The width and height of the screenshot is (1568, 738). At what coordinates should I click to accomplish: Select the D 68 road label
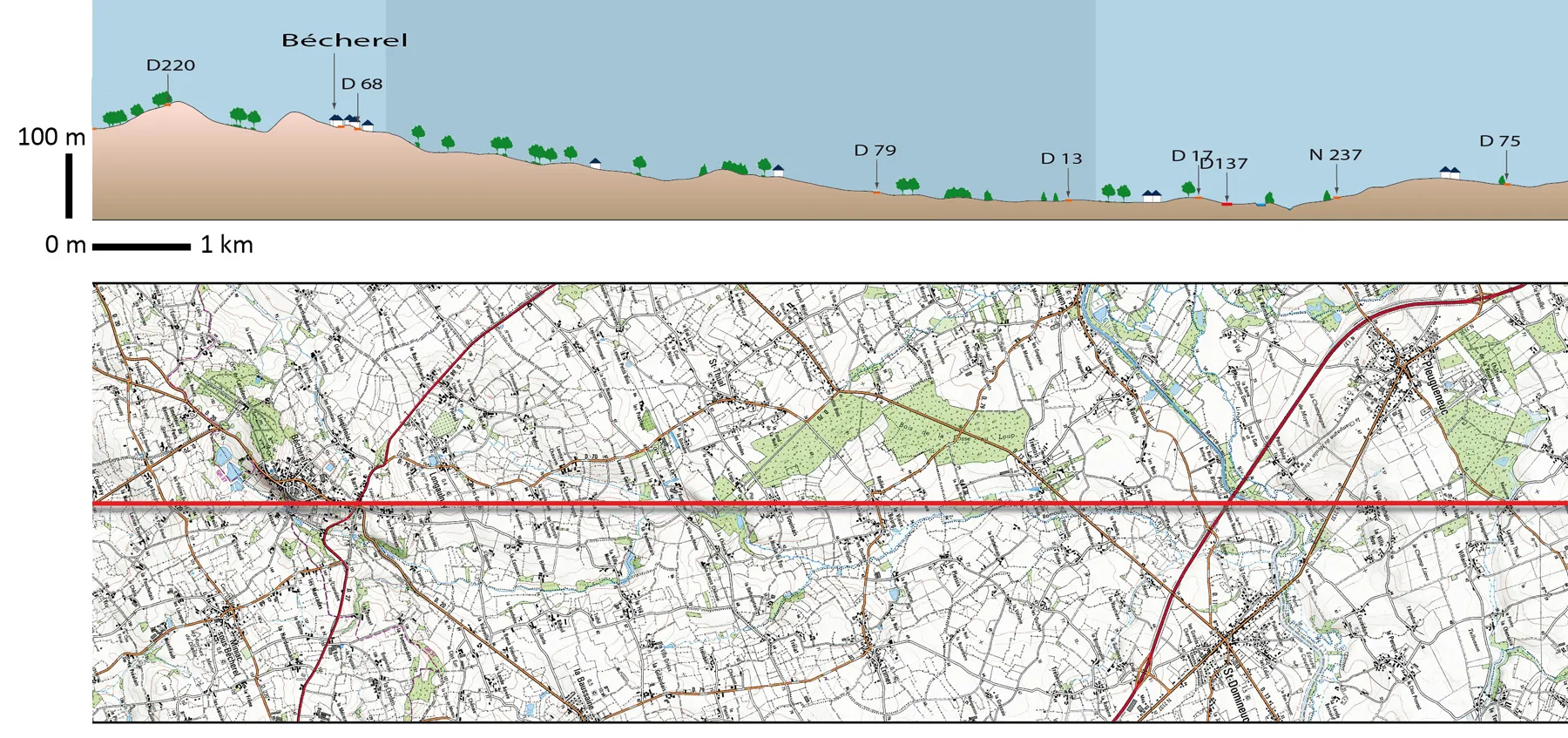click(x=362, y=84)
